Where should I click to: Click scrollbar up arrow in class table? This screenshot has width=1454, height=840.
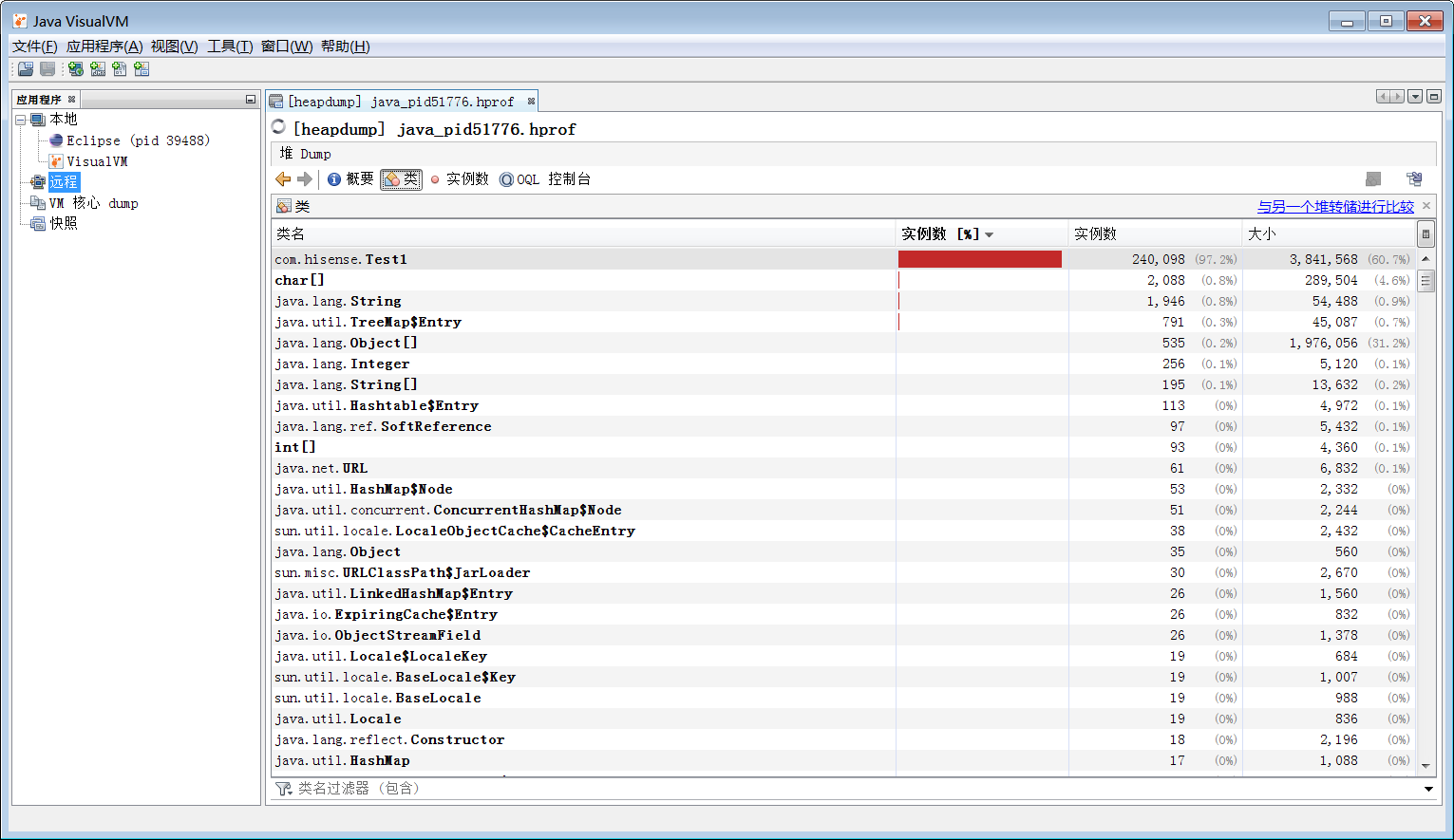click(1426, 258)
